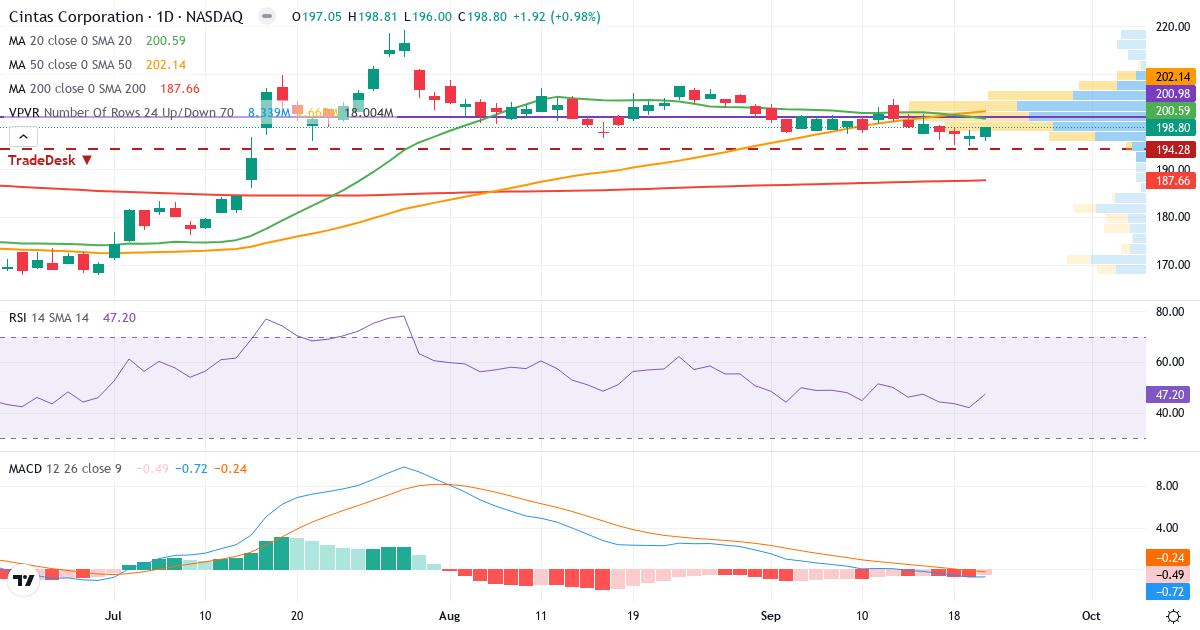Click the MACD legend value -0.24
1200x630 pixels.
pos(231,468)
